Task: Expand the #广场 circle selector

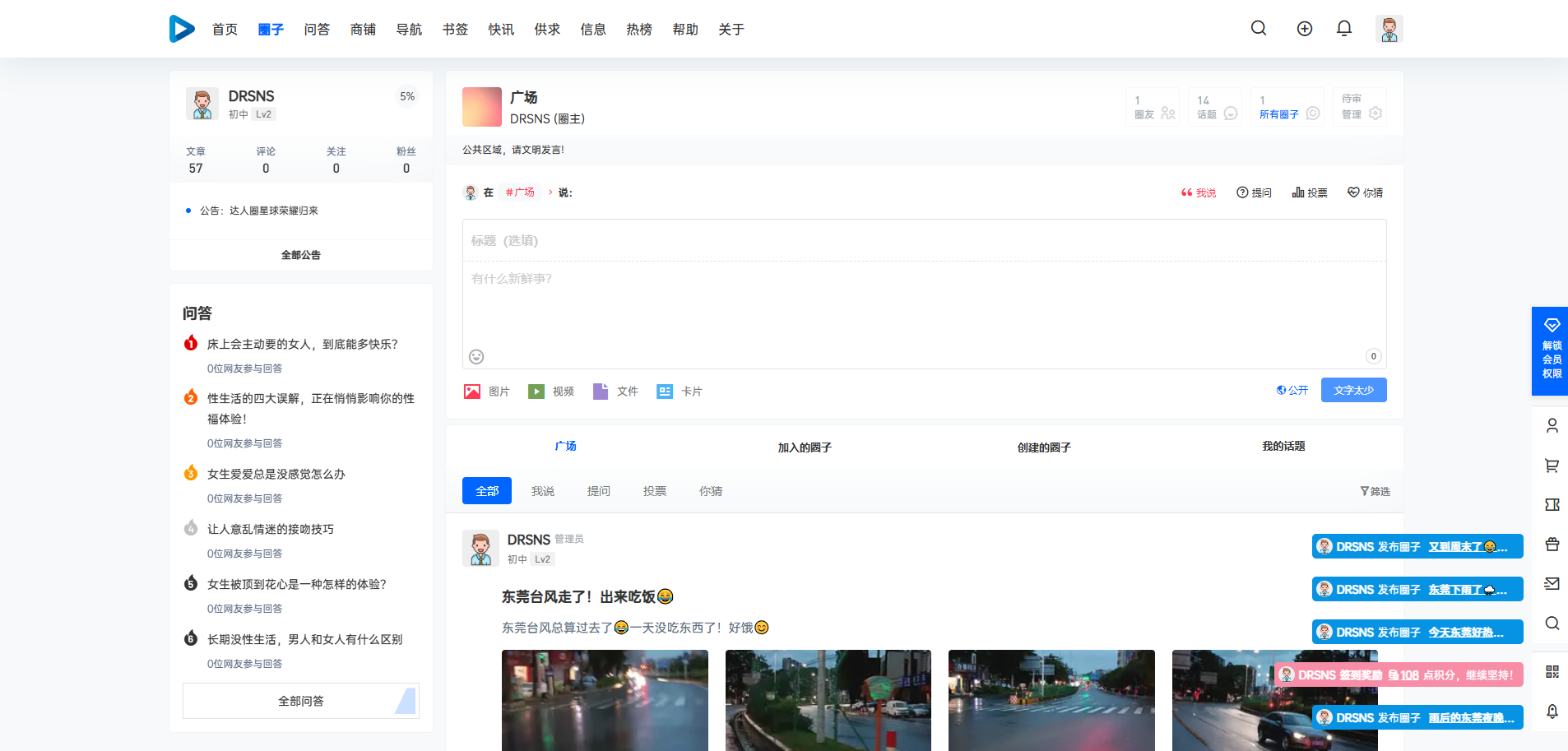Action: click(x=527, y=192)
